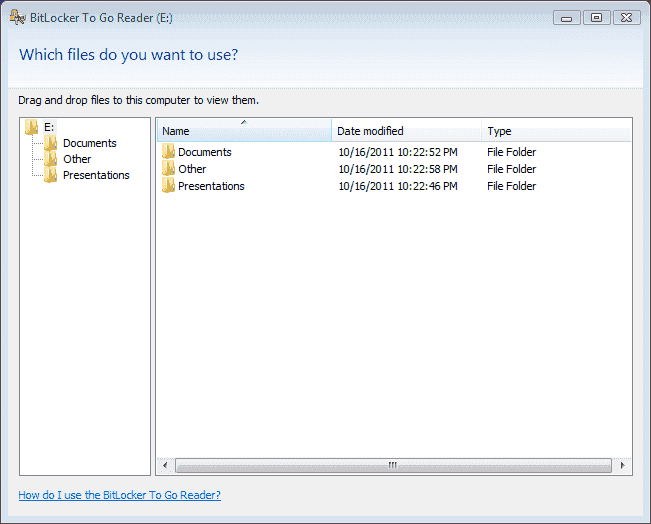Minimize the BitLocker To Go Reader window
Viewport: 651px width, 524px height.
point(566,18)
